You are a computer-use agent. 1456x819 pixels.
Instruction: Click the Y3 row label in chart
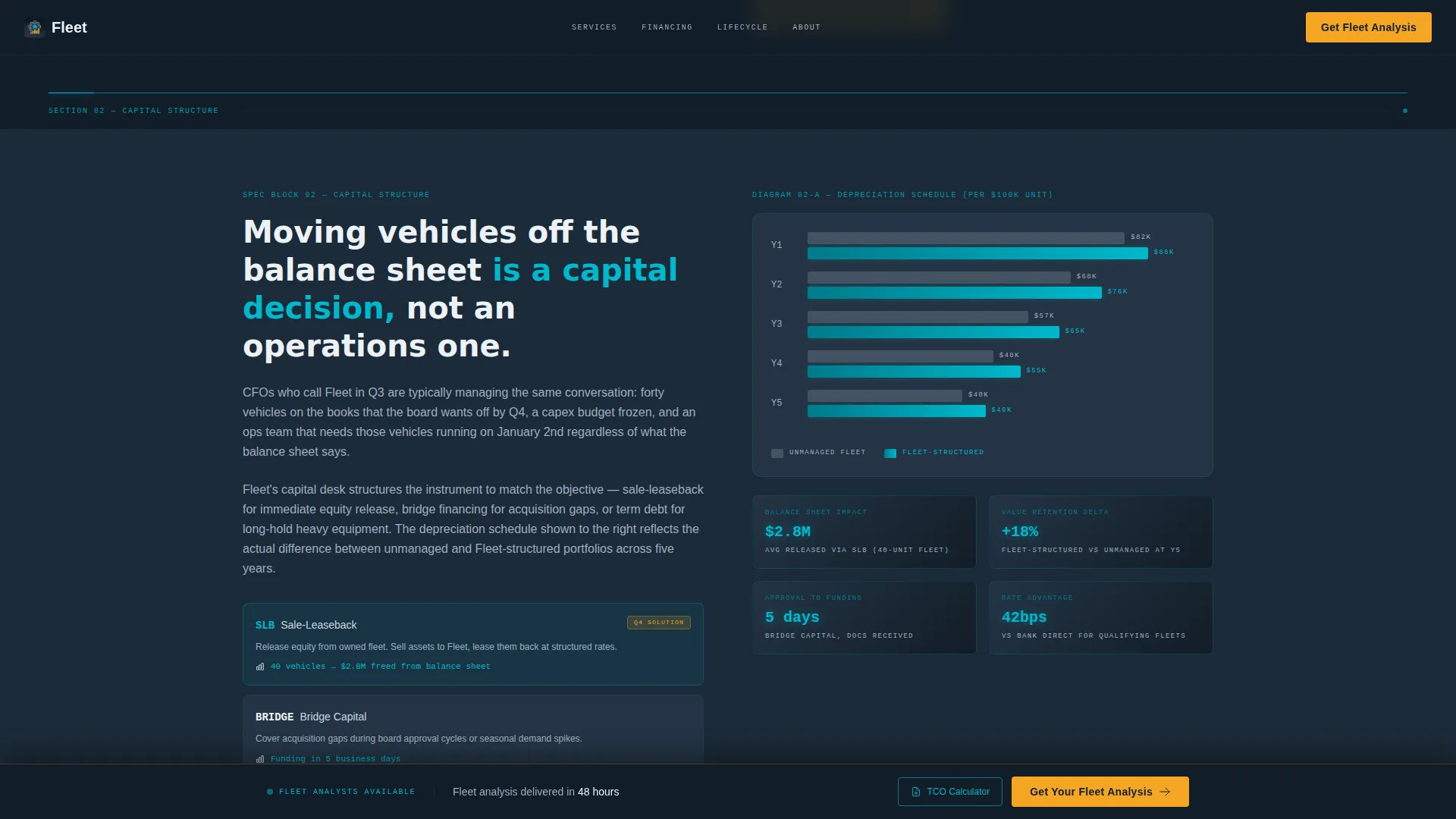click(777, 324)
